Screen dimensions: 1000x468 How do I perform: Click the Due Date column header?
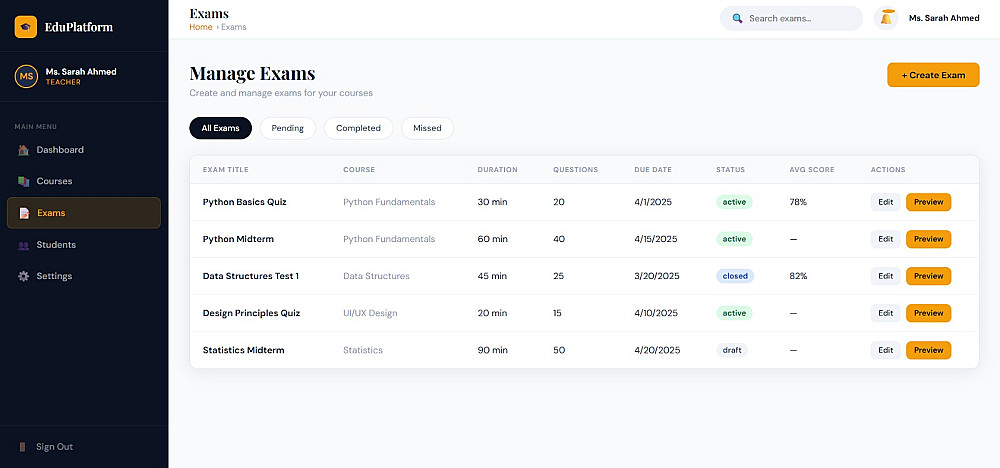pos(653,170)
